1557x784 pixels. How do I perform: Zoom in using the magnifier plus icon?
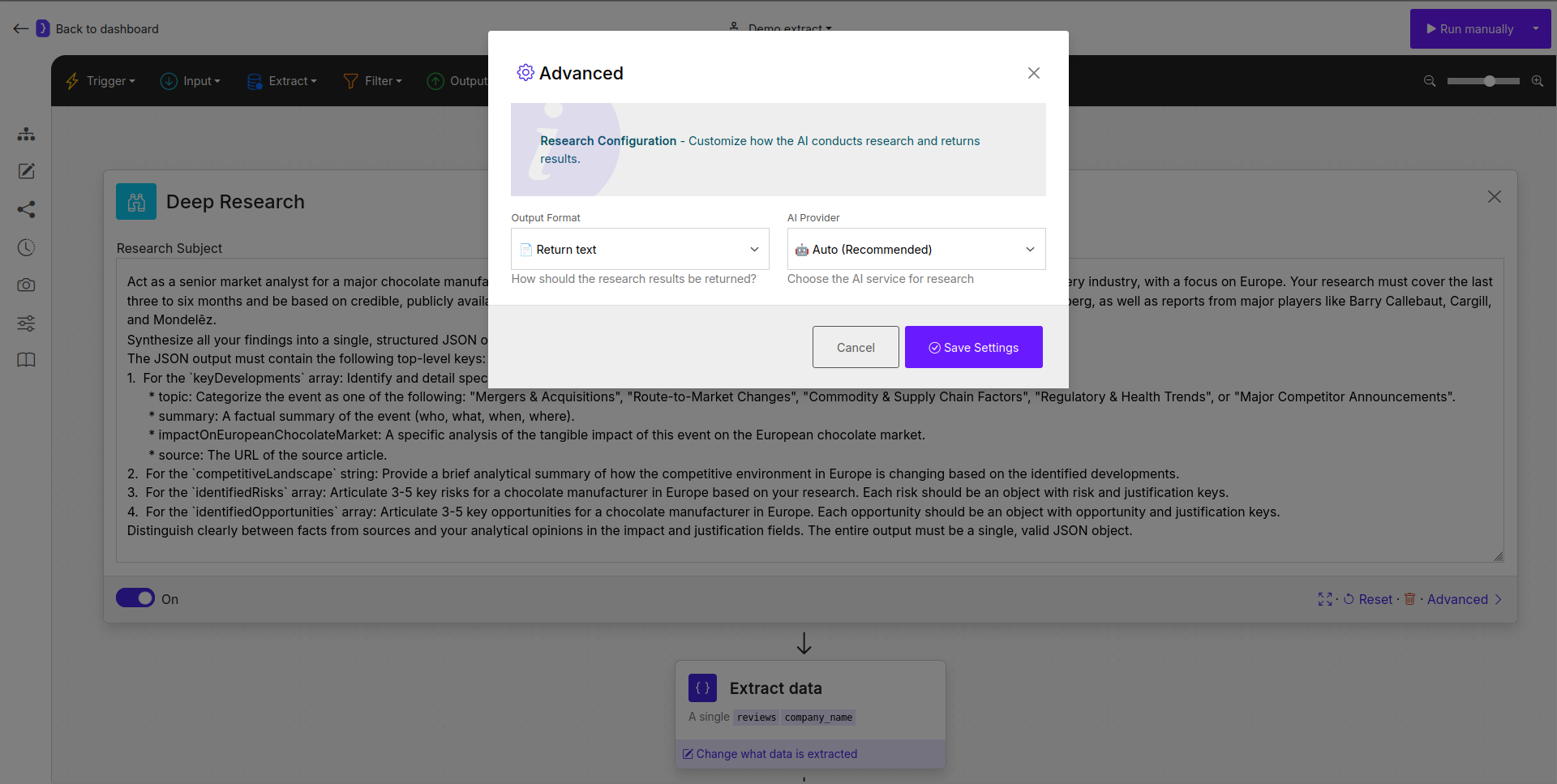(1538, 81)
